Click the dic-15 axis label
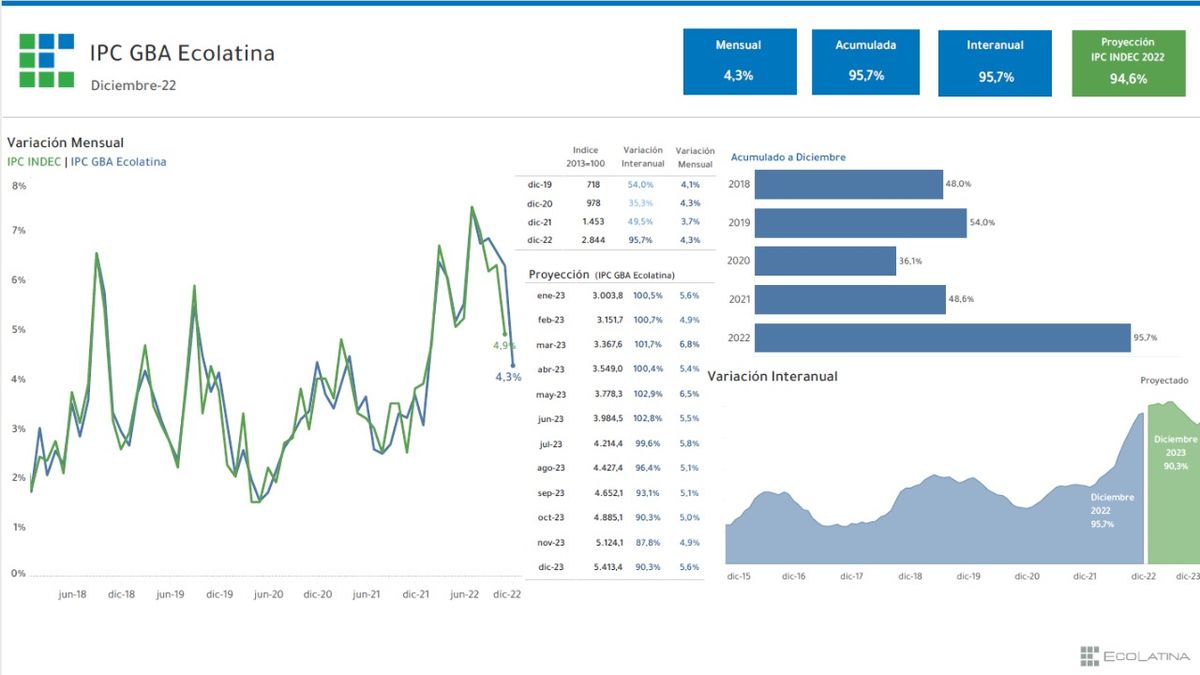Screen dimensions: 1200x675 [739, 576]
